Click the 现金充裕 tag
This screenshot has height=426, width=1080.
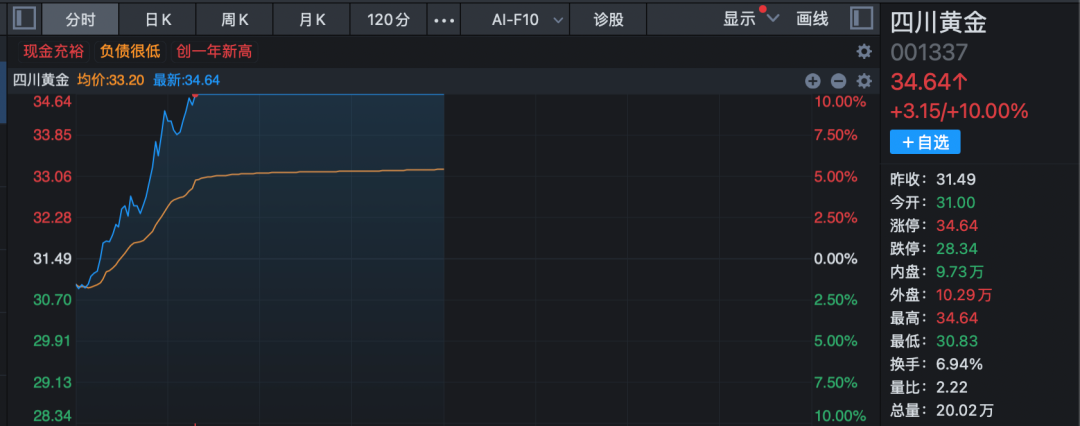point(50,51)
